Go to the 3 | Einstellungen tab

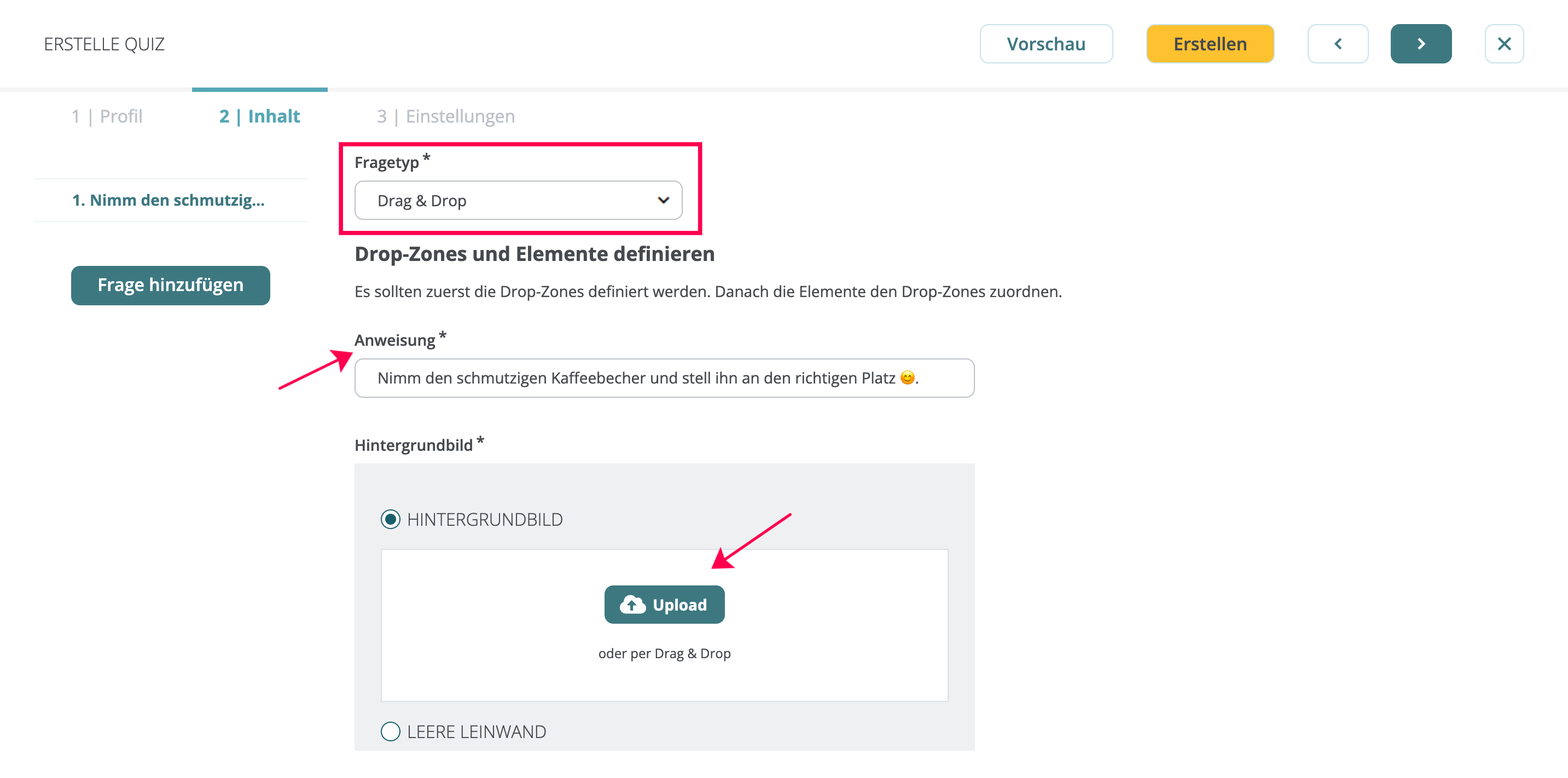(x=445, y=115)
